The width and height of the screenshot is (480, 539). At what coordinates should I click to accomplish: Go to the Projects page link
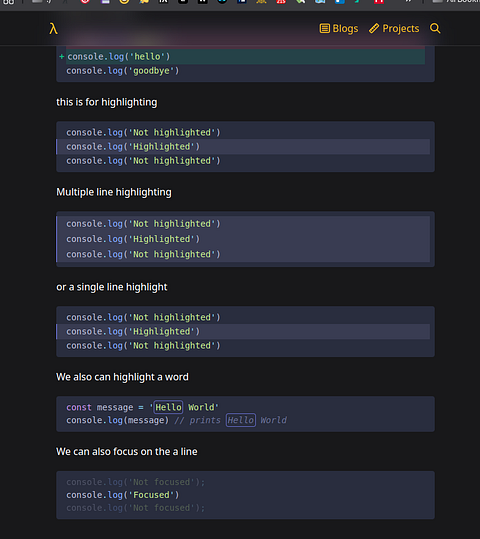394,29
